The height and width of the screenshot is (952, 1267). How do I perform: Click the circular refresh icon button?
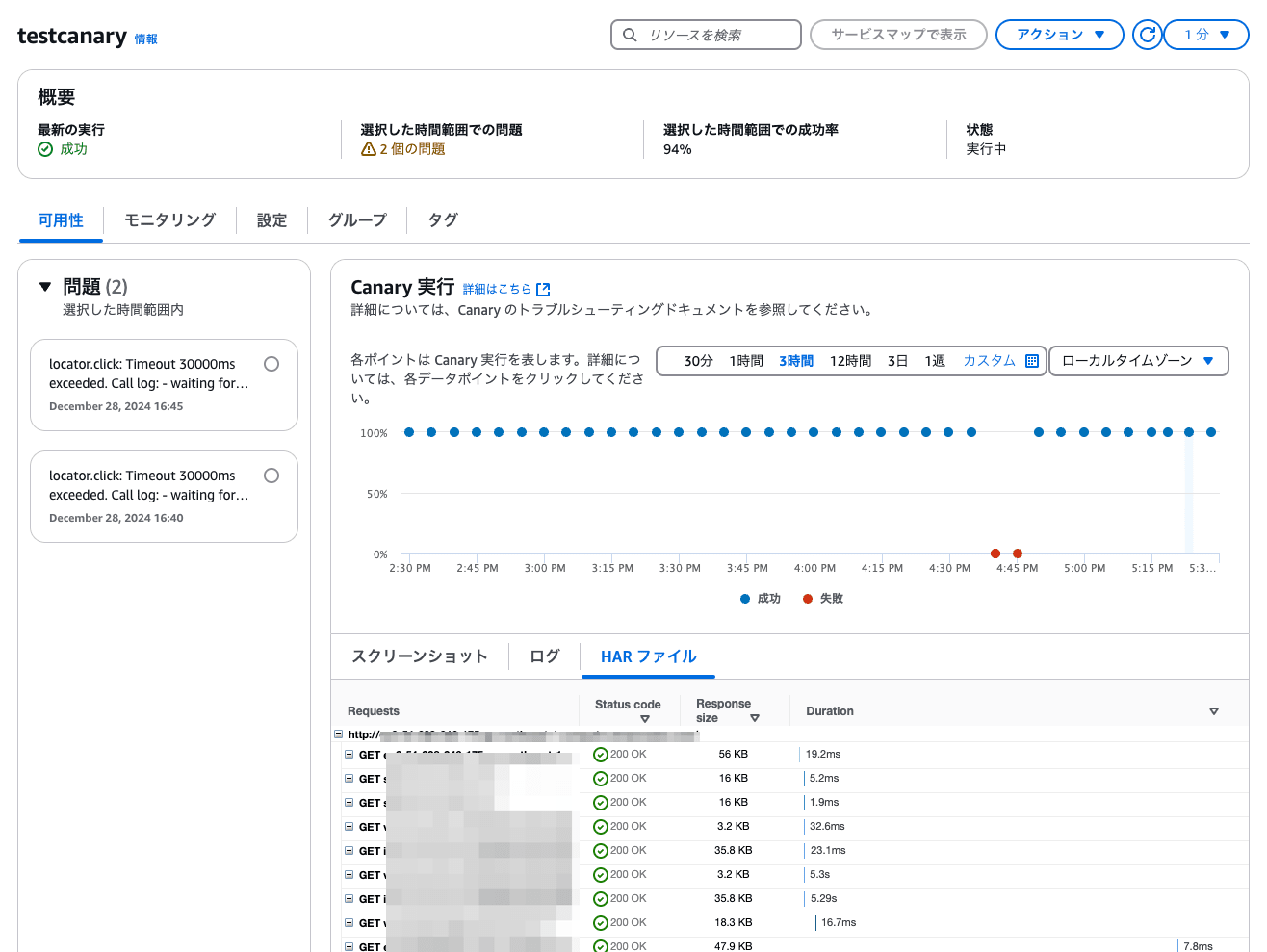(1147, 35)
